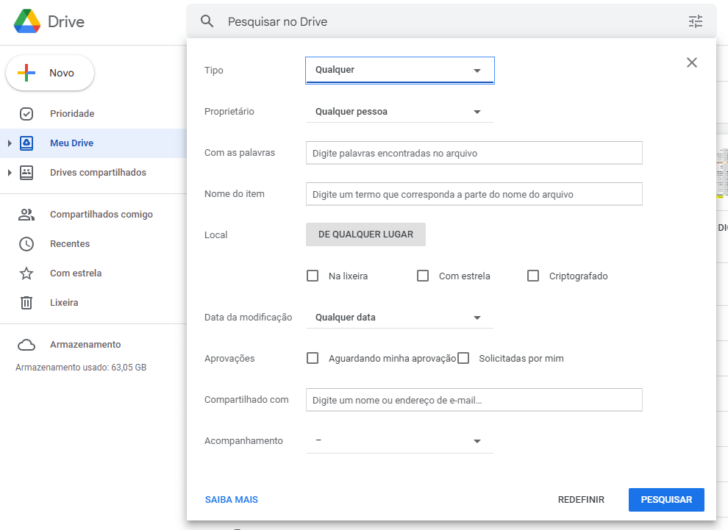This screenshot has width=728, height=530.
Task: Click the REDEFINIR button
Action: [581, 500]
